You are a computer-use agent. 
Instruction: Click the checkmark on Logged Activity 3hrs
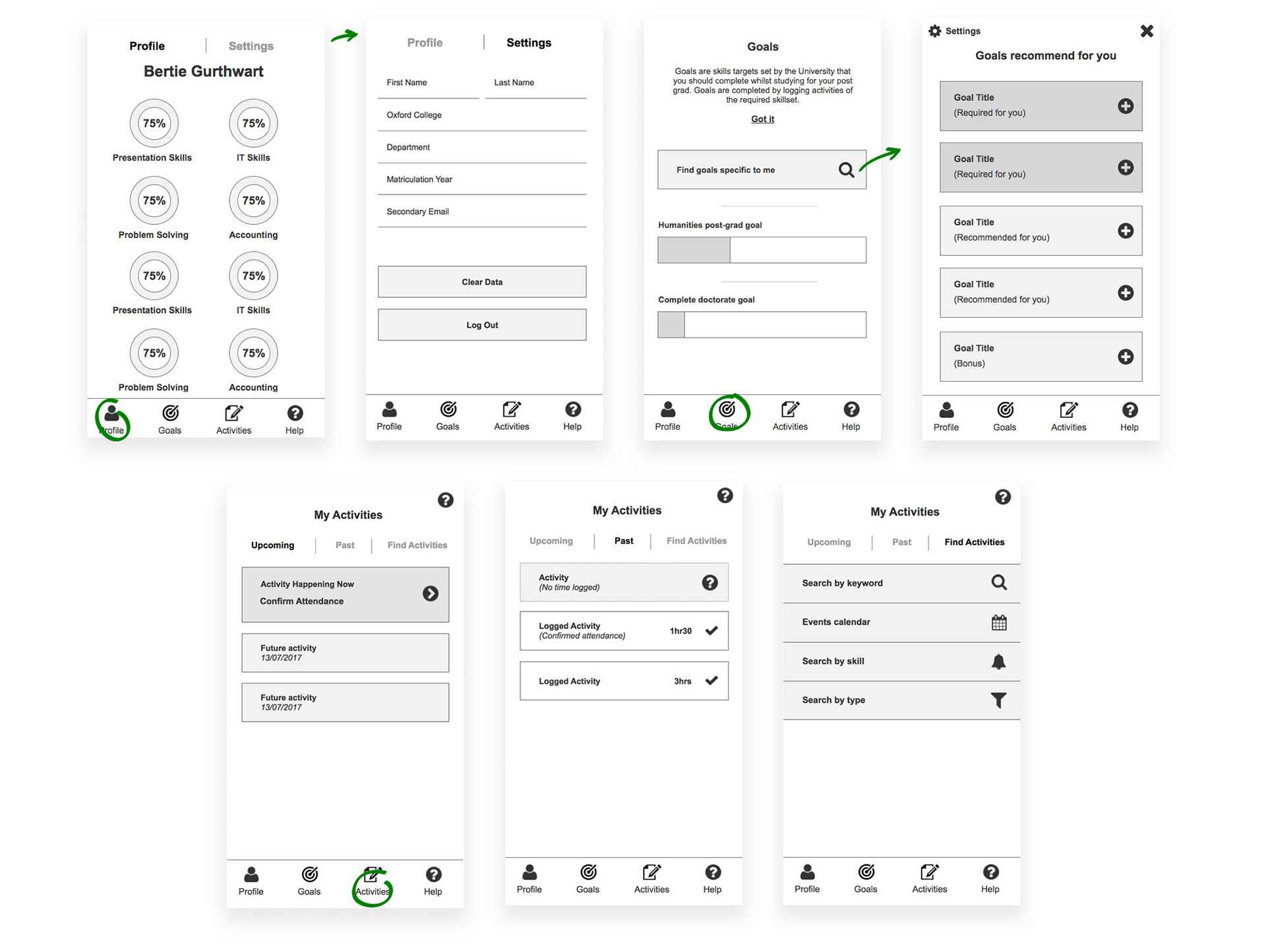(711, 681)
